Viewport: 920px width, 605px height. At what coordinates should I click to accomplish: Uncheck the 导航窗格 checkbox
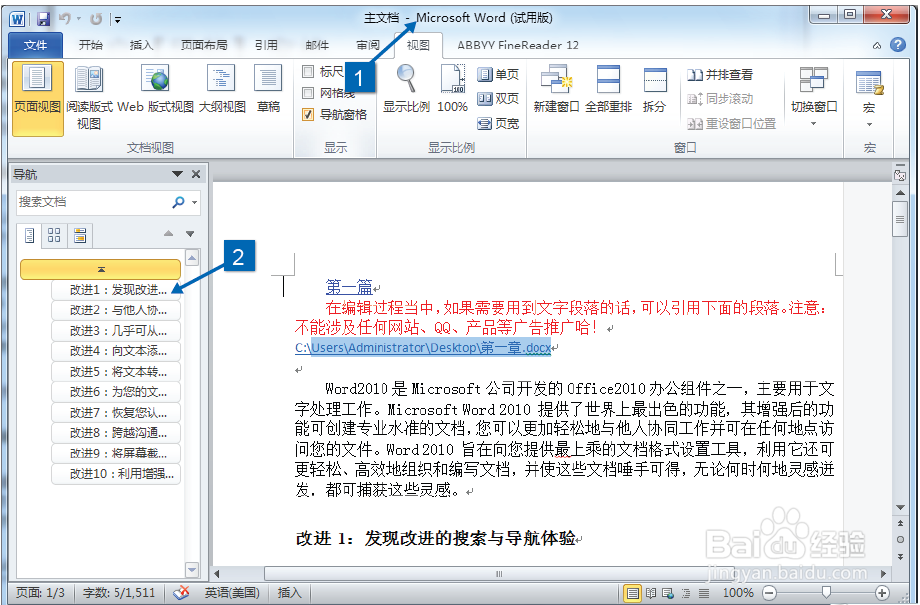307,114
